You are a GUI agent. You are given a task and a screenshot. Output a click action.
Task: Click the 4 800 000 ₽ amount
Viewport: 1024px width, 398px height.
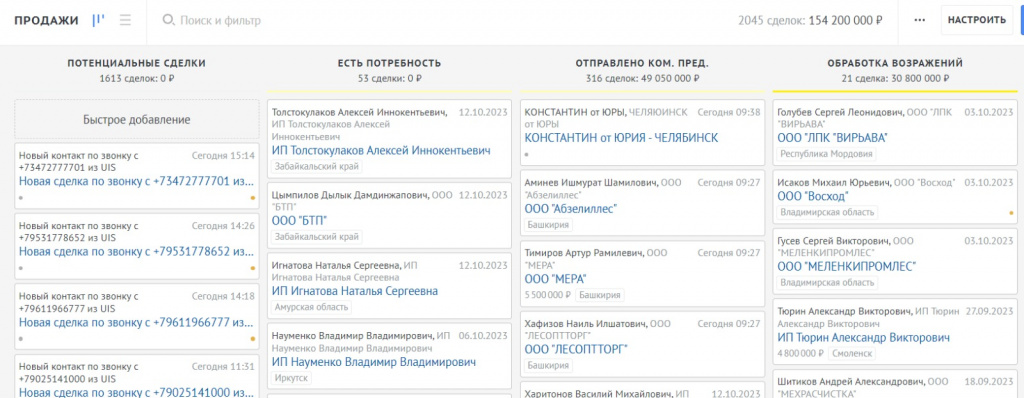point(801,354)
